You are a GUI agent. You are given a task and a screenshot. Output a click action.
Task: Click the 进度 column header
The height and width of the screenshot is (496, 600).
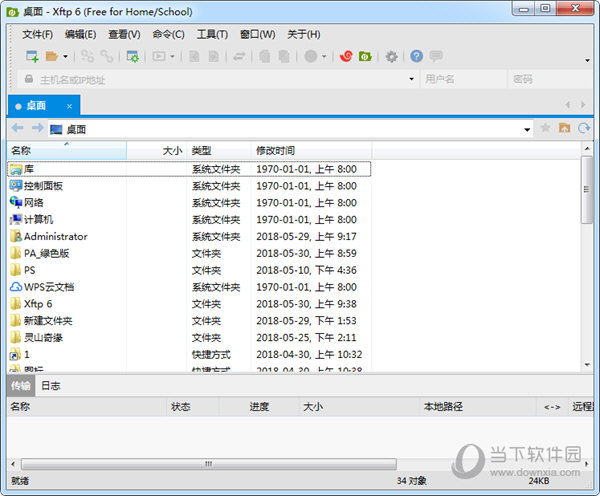pos(259,406)
